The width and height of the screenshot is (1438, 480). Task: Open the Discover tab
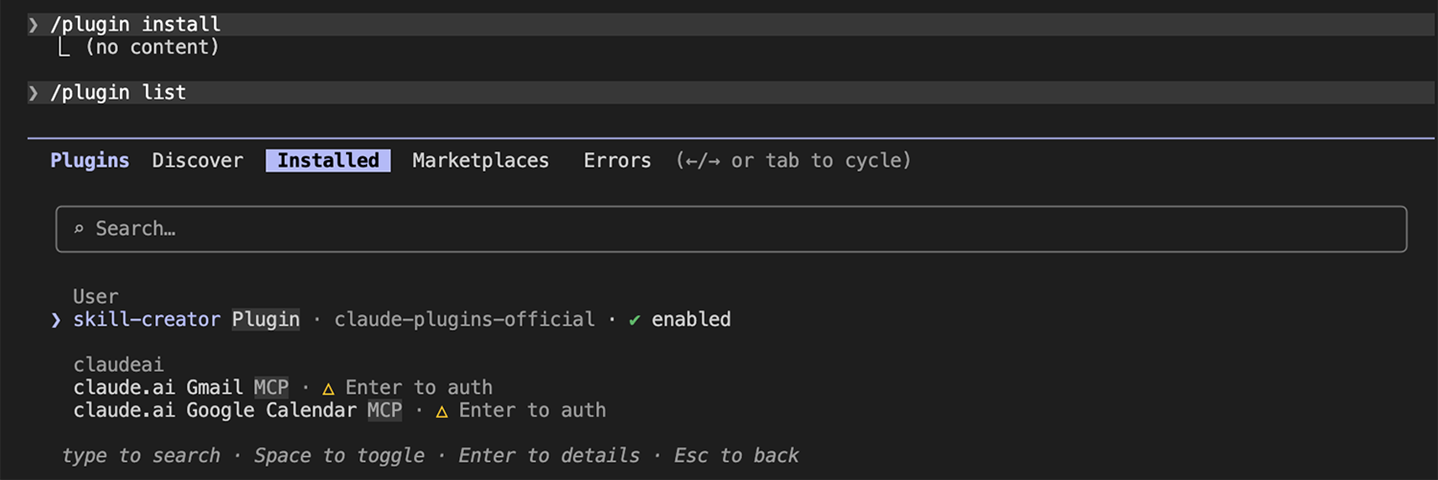click(197, 160)
